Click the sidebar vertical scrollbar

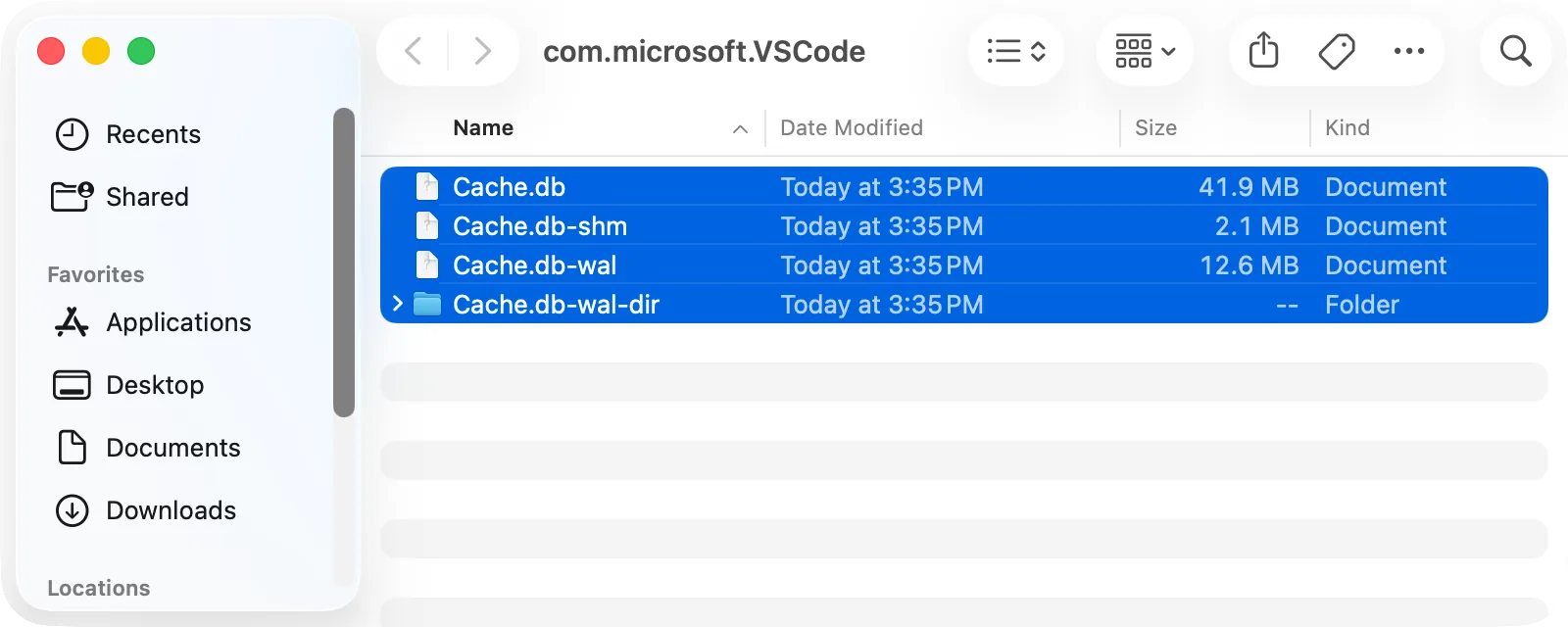coord(343,263)
